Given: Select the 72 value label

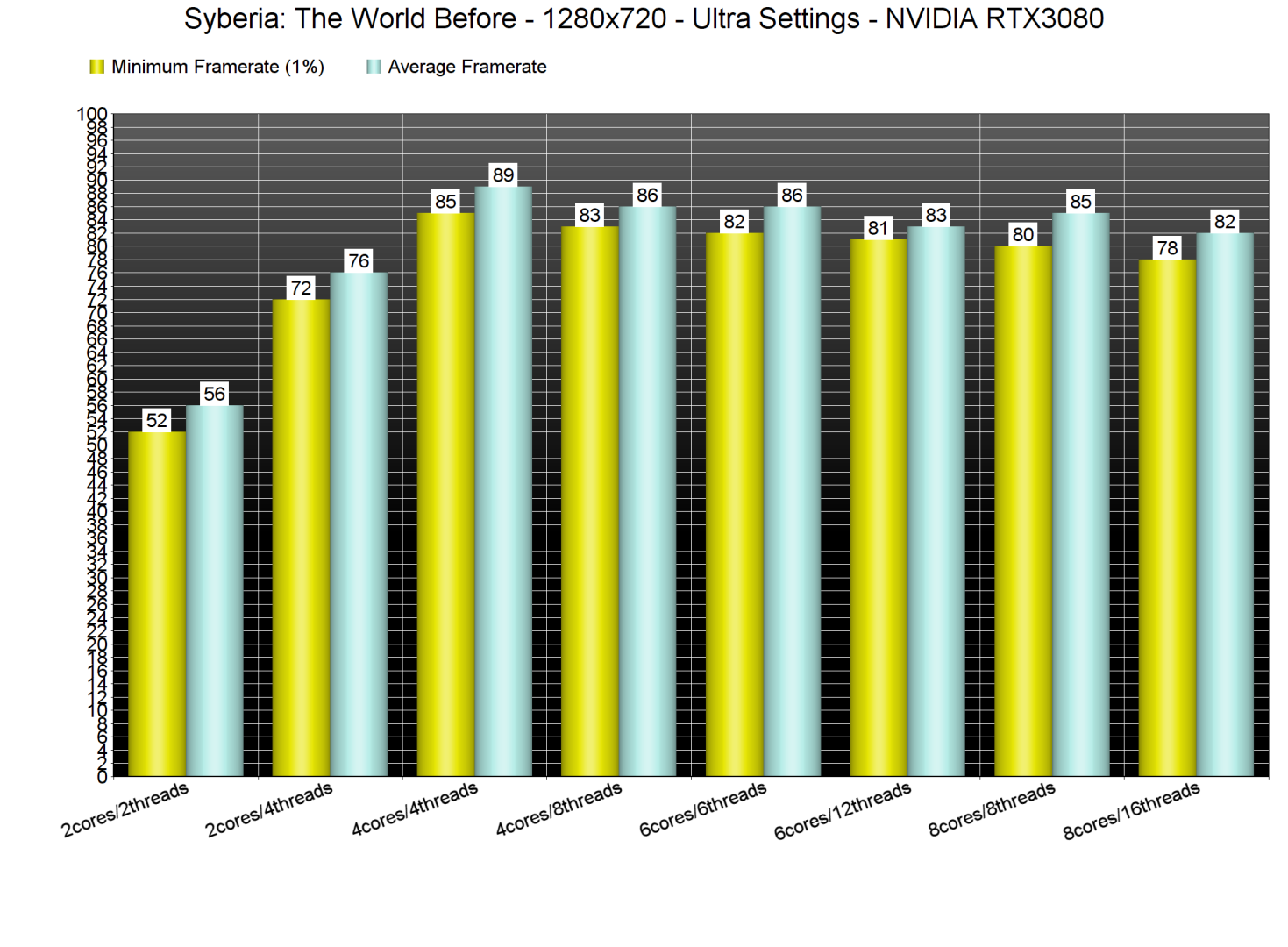Looking at the screenshot, I should [301, 288].
